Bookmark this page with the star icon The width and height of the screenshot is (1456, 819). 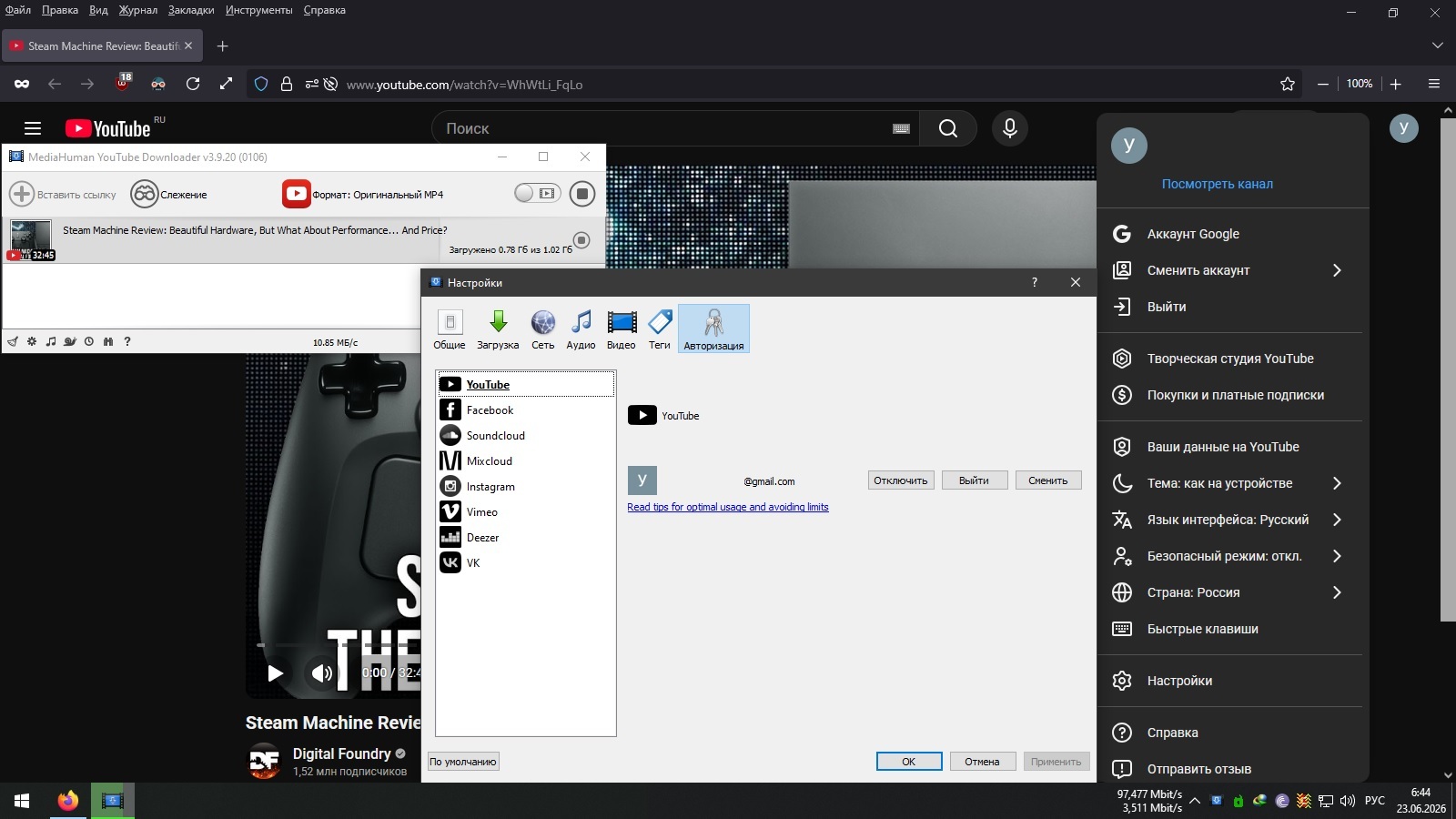click(1288, 84)
